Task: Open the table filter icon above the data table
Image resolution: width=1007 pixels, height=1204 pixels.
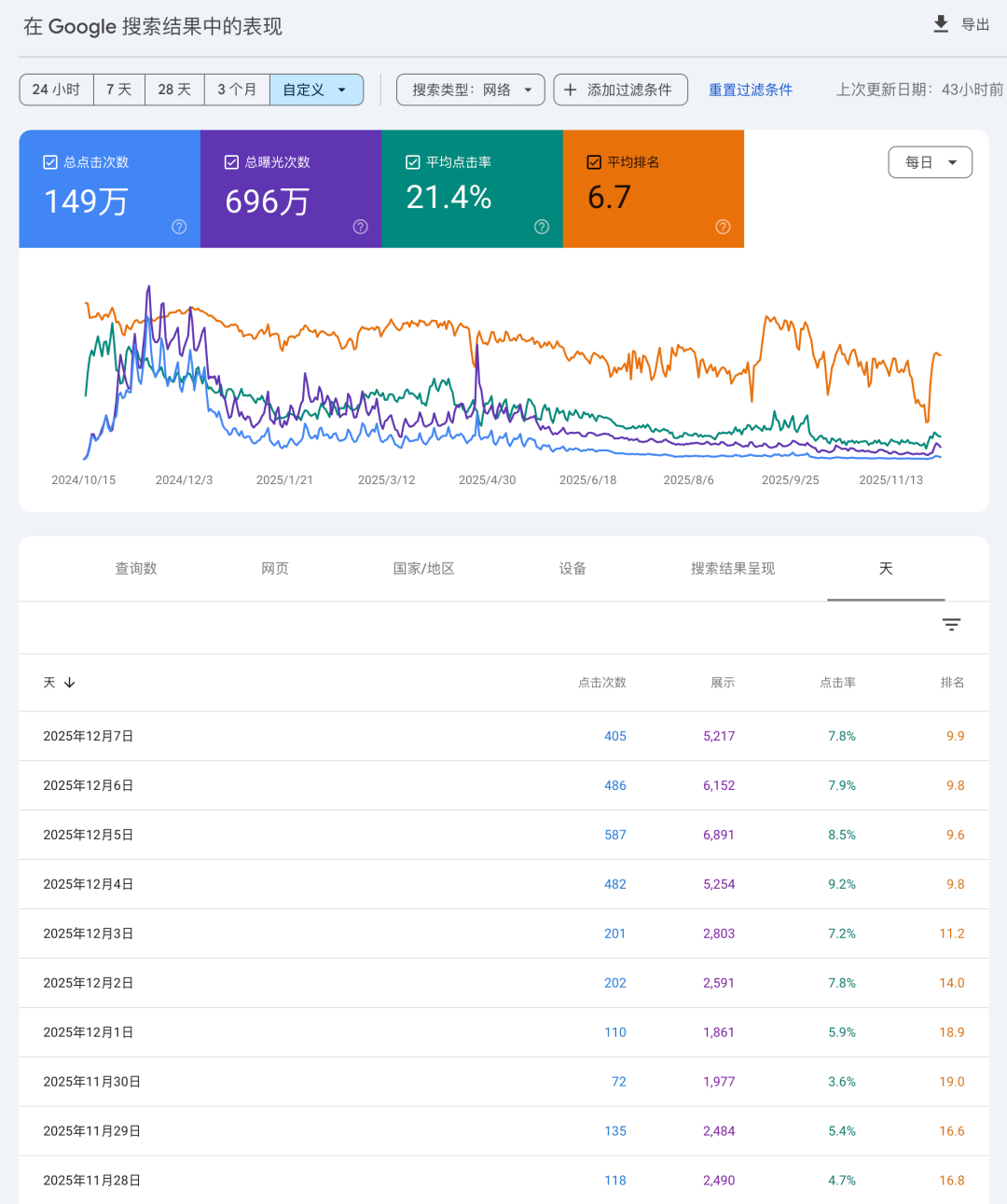Action: (x=951, y=624)
